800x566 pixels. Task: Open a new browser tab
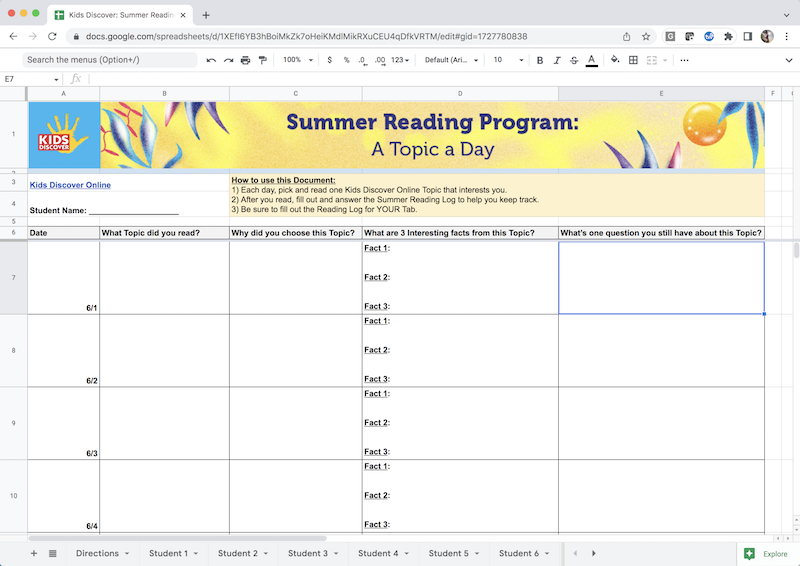click(206, 15)
